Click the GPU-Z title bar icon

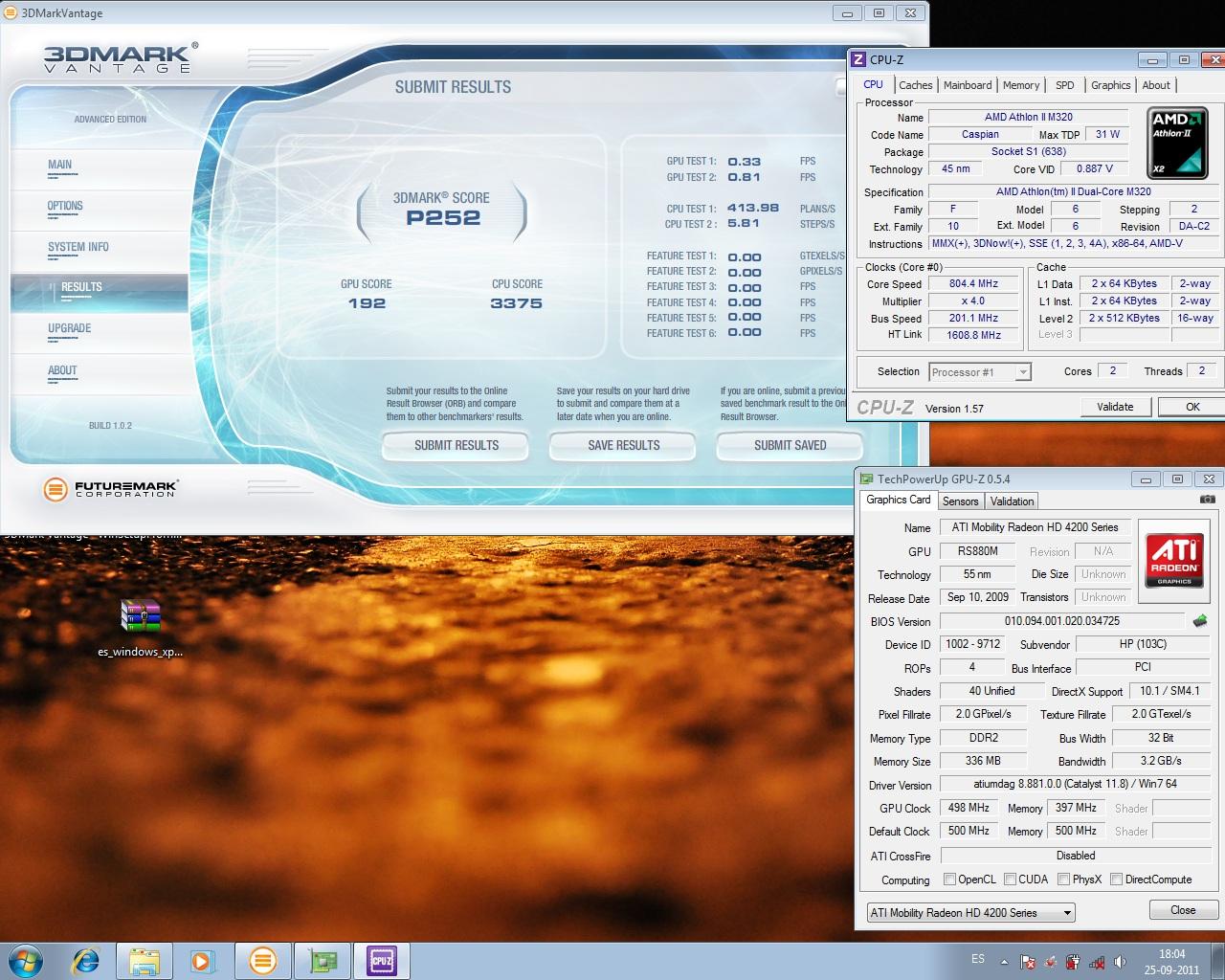867,479
